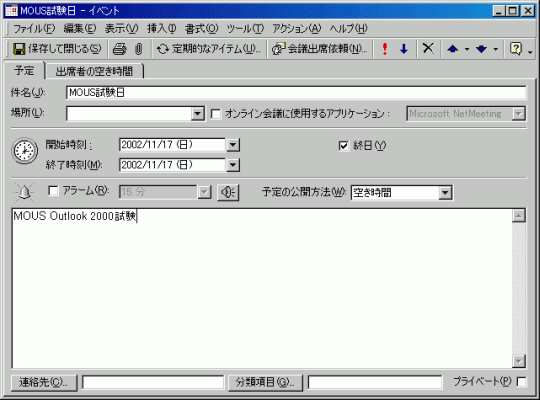Toggle the Private (プライベート) checkbox

[x=522, y=382]
